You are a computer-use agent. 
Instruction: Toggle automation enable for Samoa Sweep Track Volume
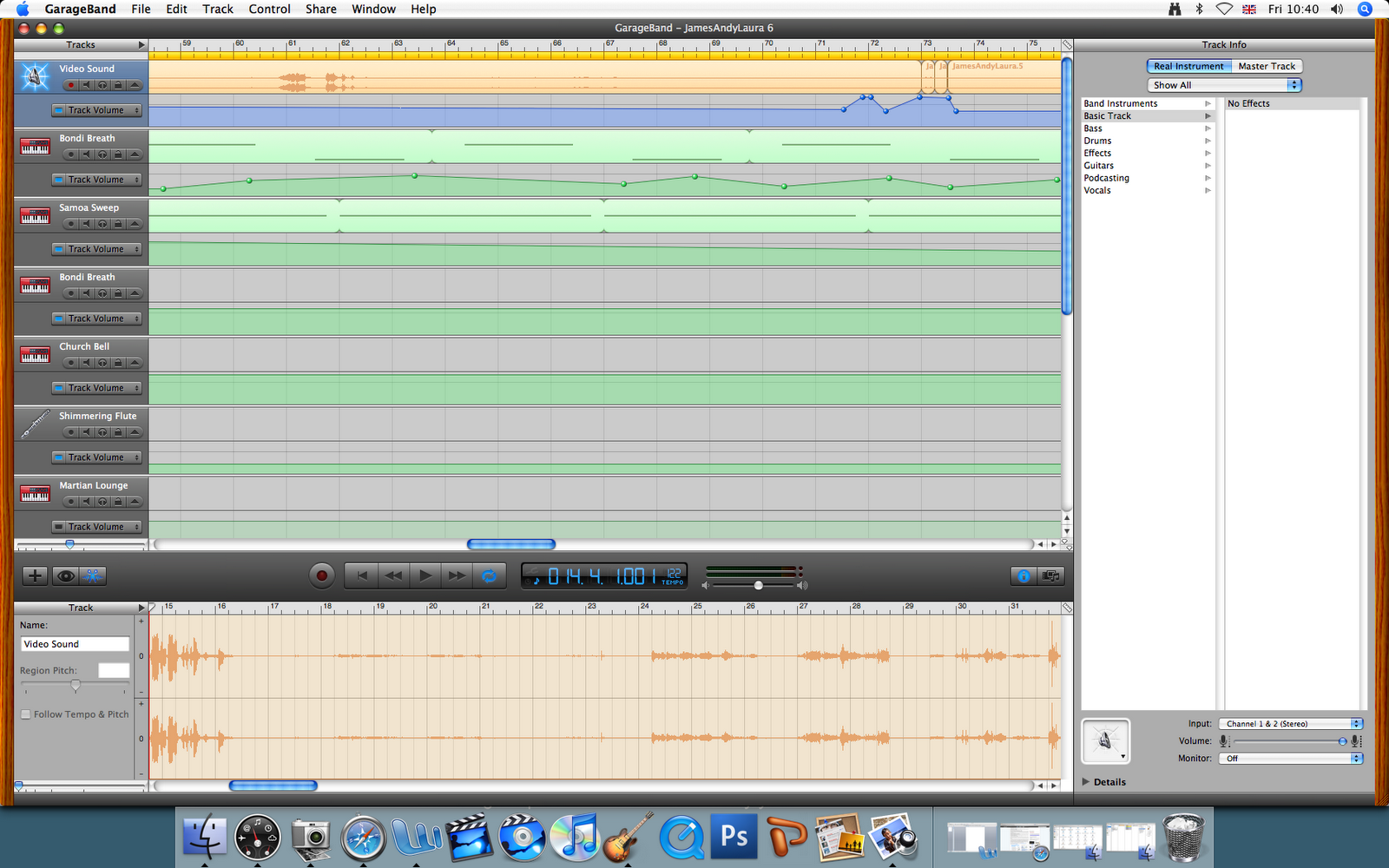tap(59, 249)
